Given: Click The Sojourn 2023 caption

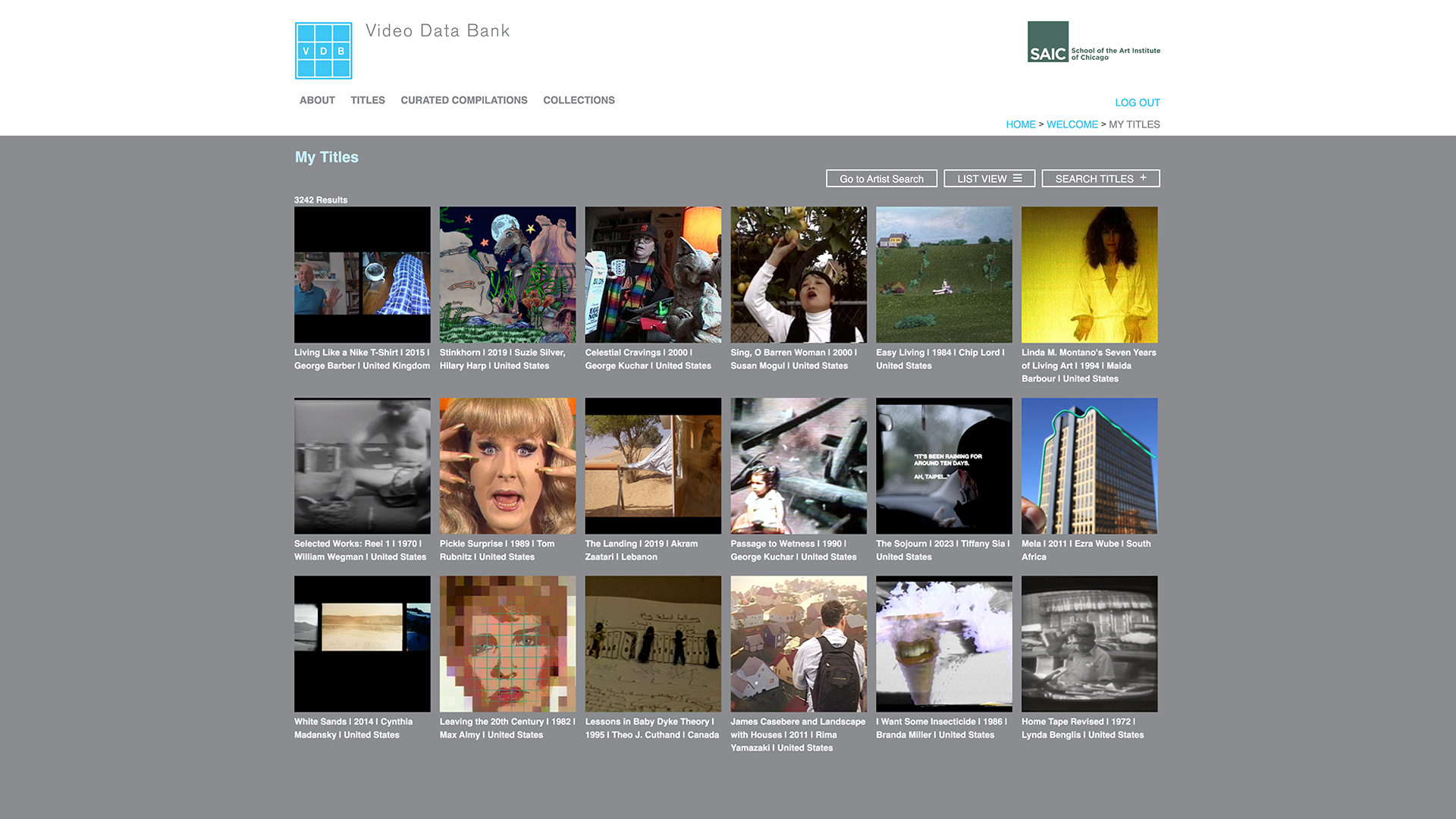Looking at the screenshot, I should click(943, 550).
